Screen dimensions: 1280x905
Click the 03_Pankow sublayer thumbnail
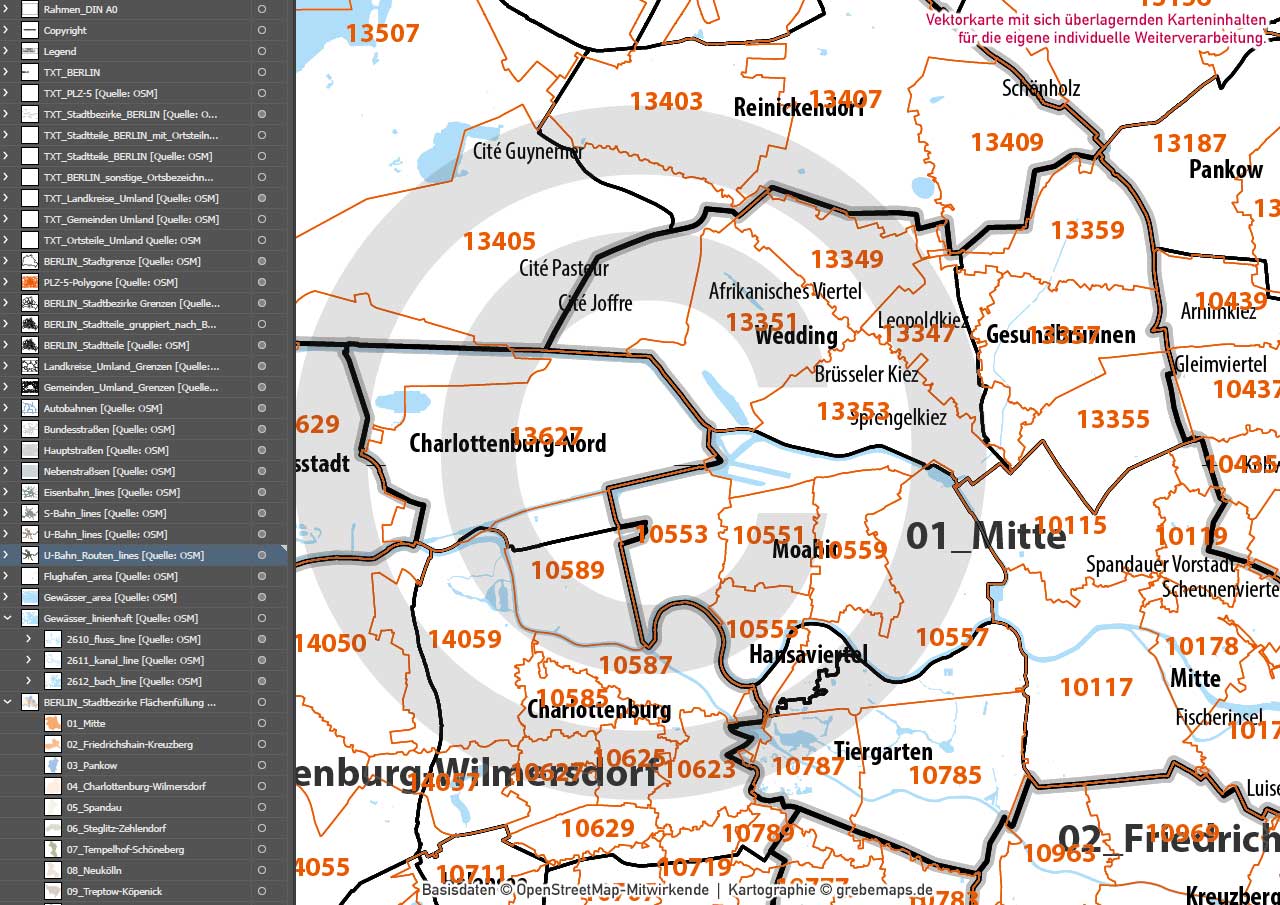point(53,766)
